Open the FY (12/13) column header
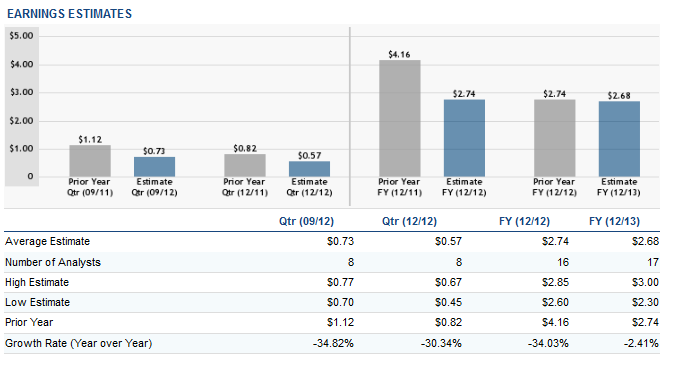This screenshot has width=683, height=376. 615,221
